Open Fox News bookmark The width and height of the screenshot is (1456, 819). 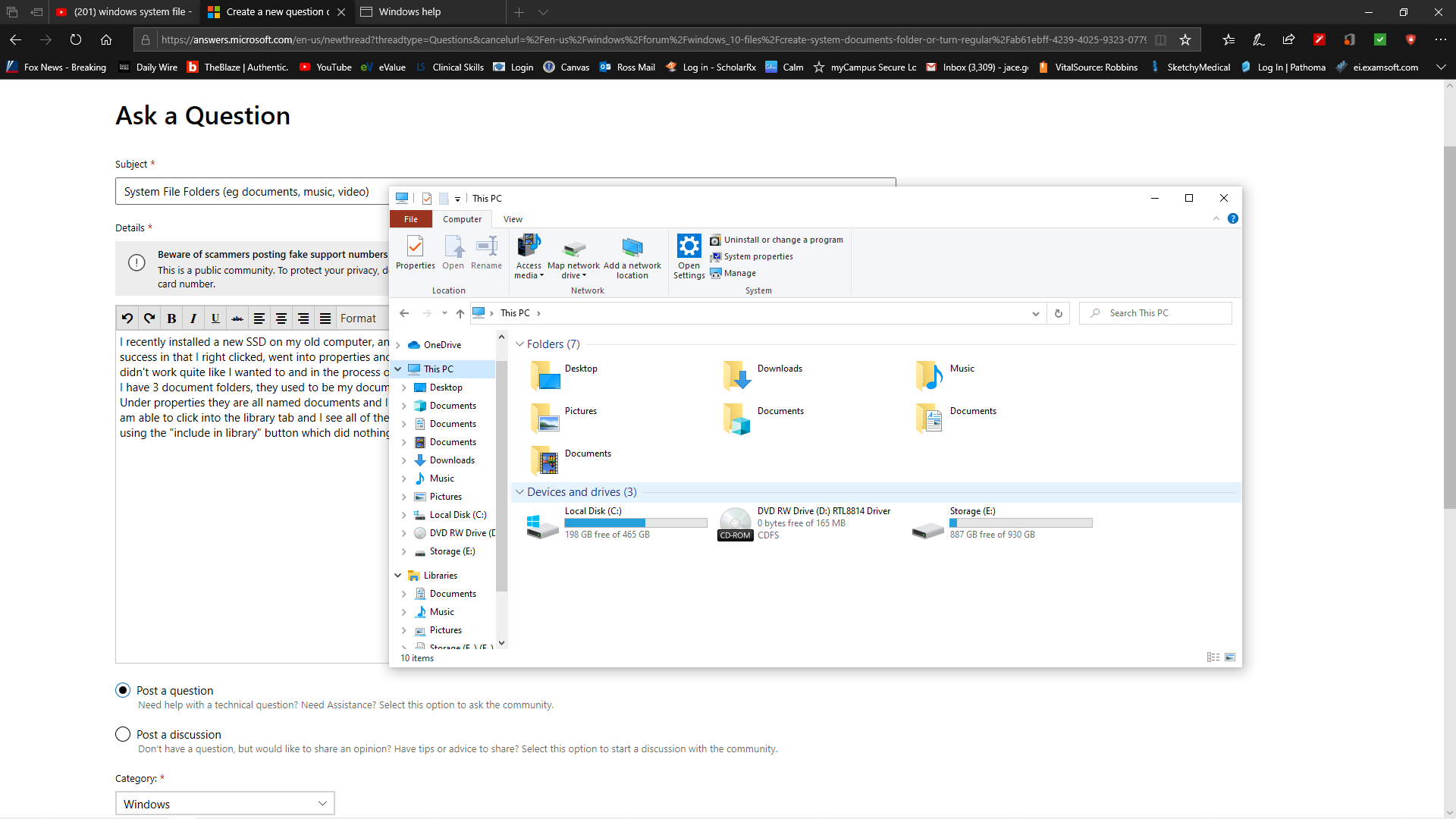coord(57,67)
